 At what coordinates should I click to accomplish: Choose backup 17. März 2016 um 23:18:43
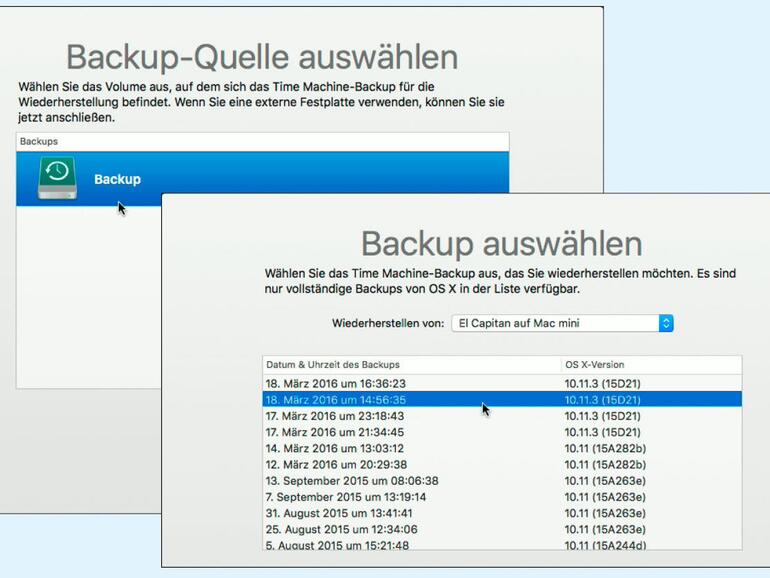[x=337, y=416]
